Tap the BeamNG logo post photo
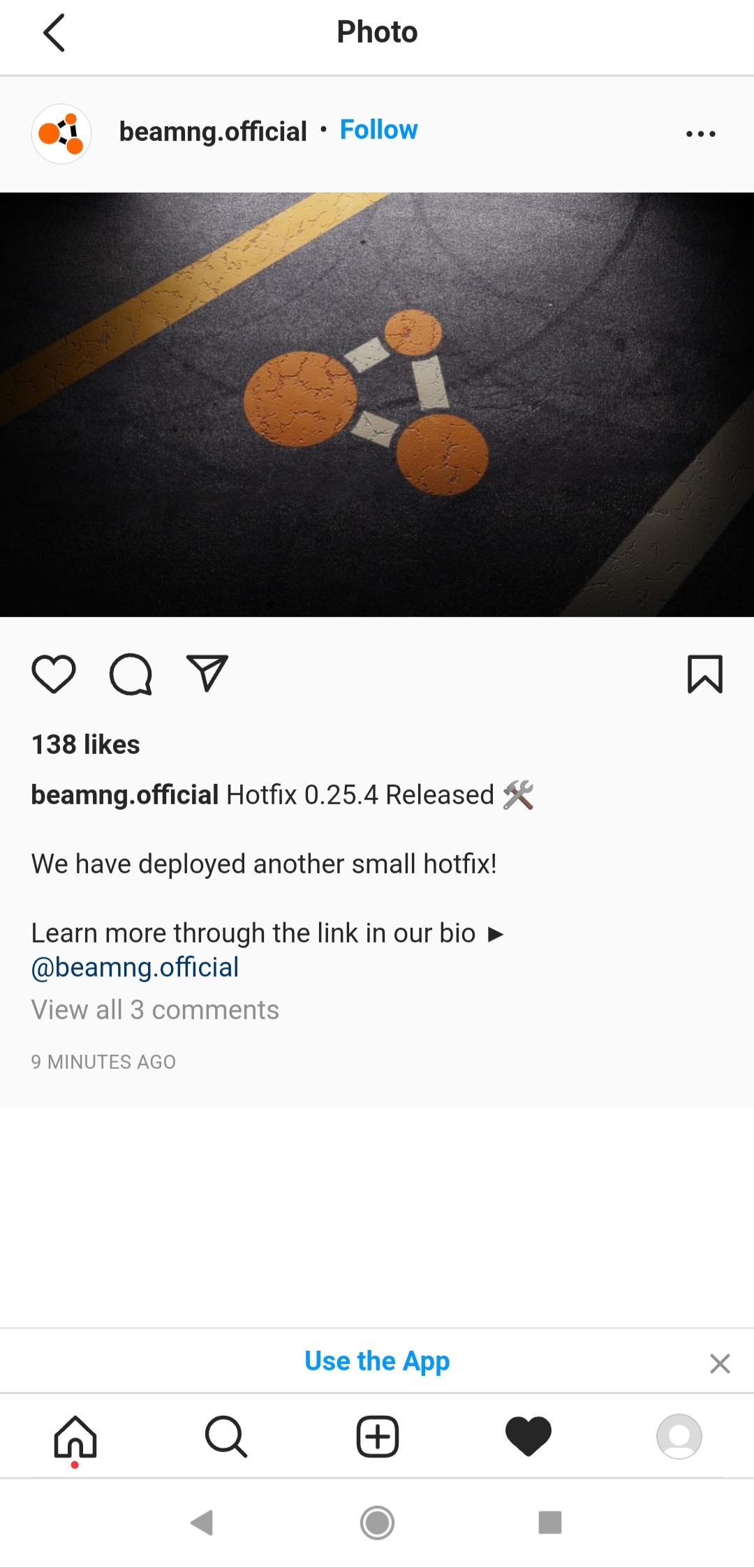 (x=377, y=405)
